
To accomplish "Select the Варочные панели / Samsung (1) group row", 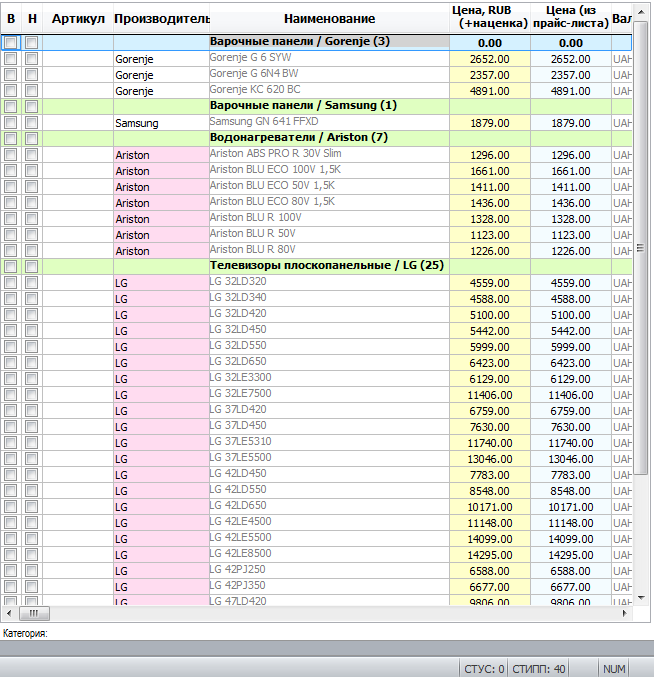I will 316,106.
